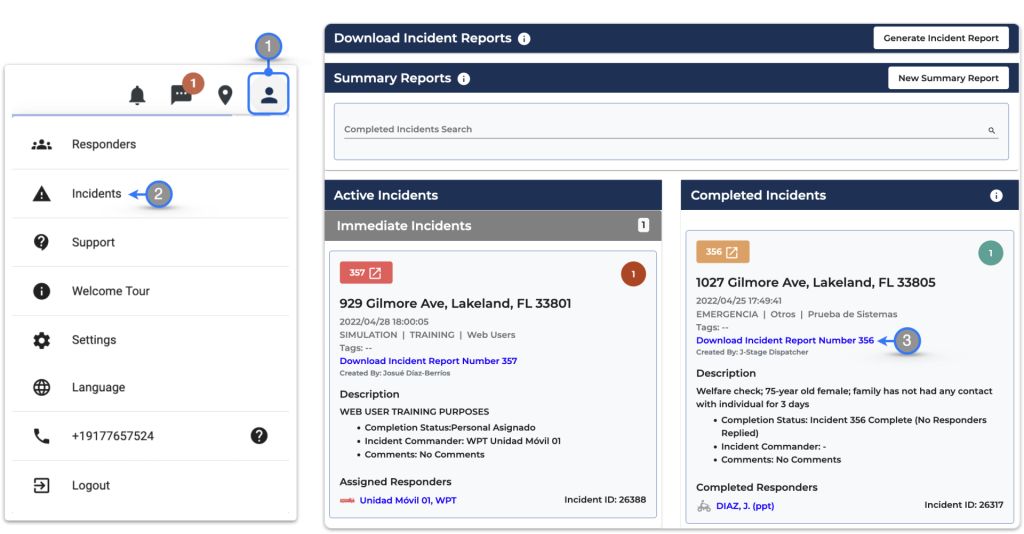This screenshot has height=534, width=1024.
Task: Click the red responder count badge on 357
Action: [633, 274]
